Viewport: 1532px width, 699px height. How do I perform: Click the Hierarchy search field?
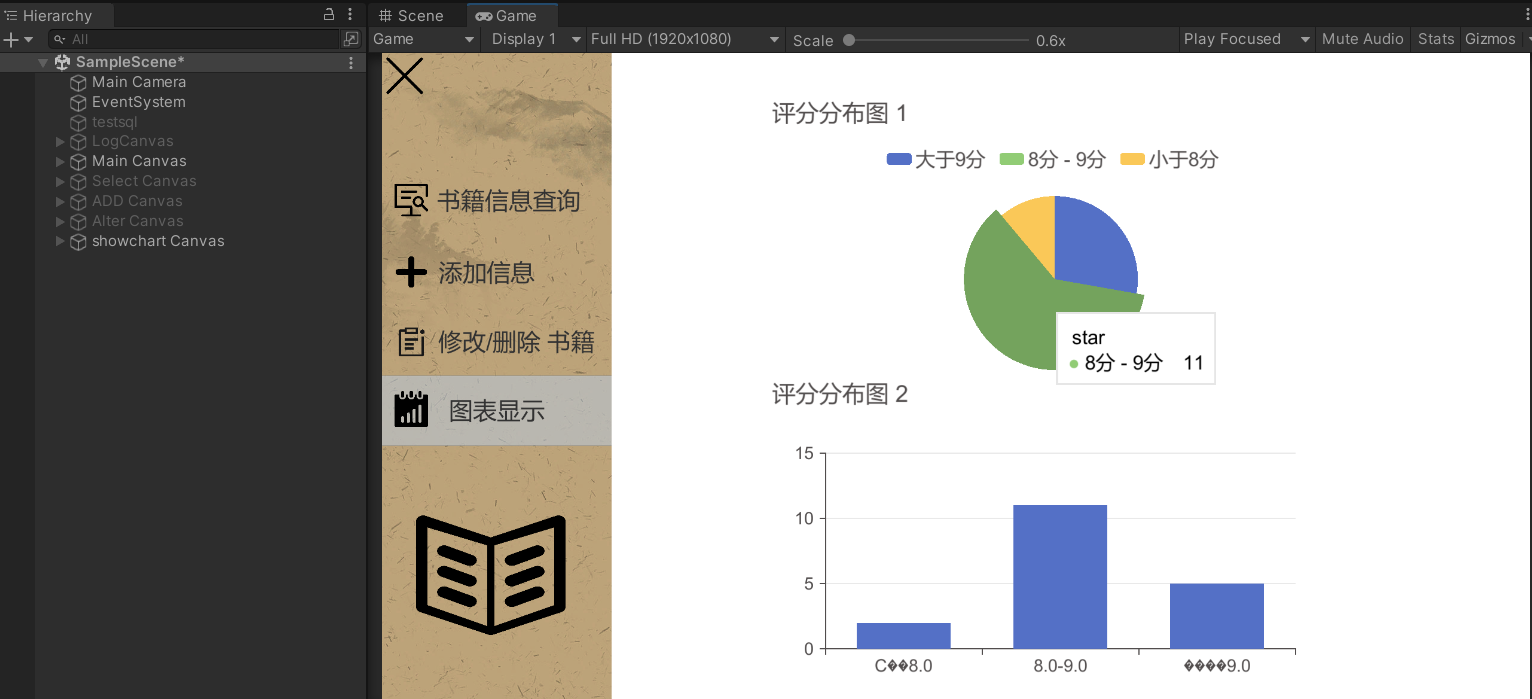point(195,39)
